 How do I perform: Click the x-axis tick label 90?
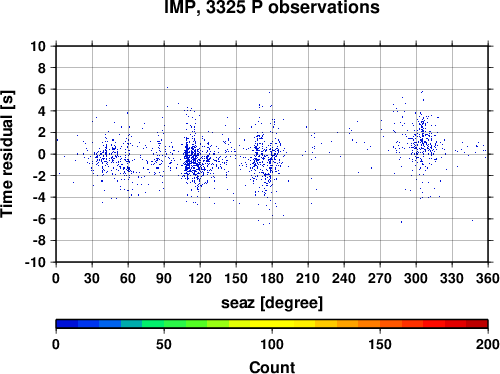[164, 278]
